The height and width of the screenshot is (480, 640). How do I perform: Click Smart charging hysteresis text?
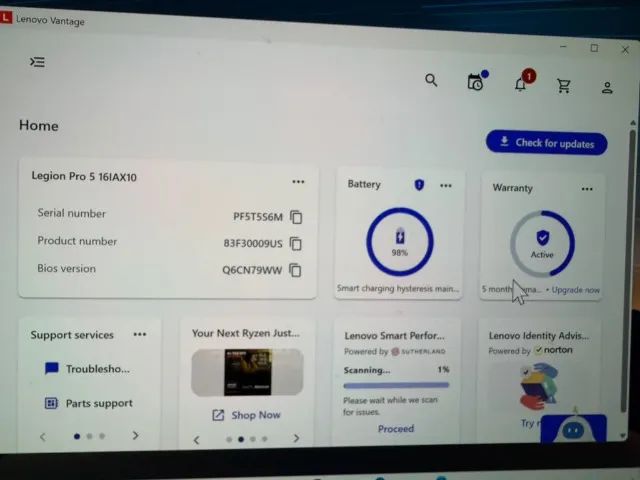(398, 288)
